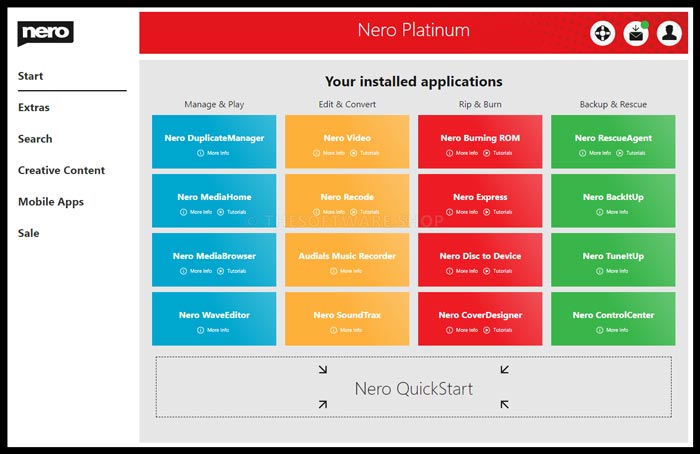This screenshot has height=454, width=700.
Task: Open Mobile Apps in sidebar
Action: [x=51, y=202]
